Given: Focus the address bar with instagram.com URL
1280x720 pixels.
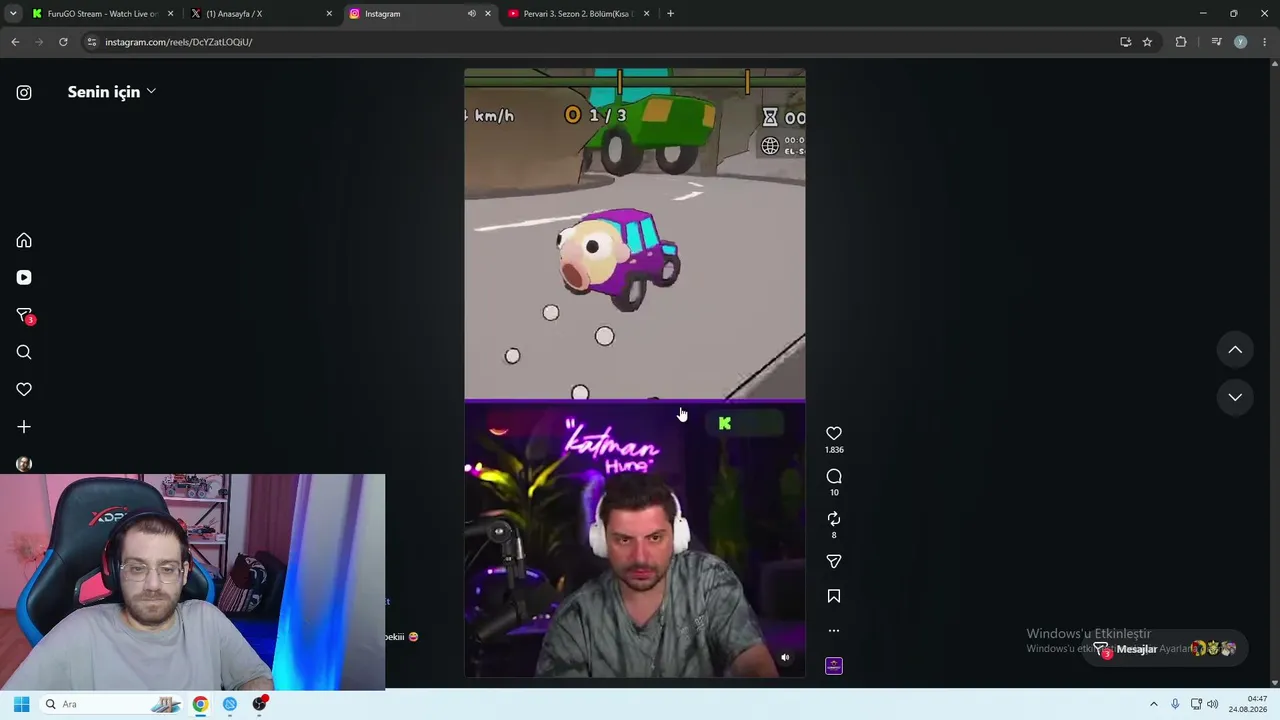Looking at the screenshot, I should click(x=600, y=42).
